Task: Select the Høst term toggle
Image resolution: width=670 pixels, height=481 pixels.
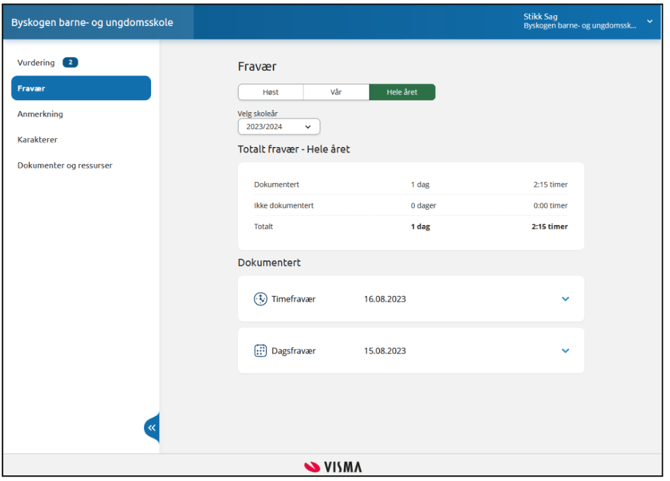Action: 270,92
